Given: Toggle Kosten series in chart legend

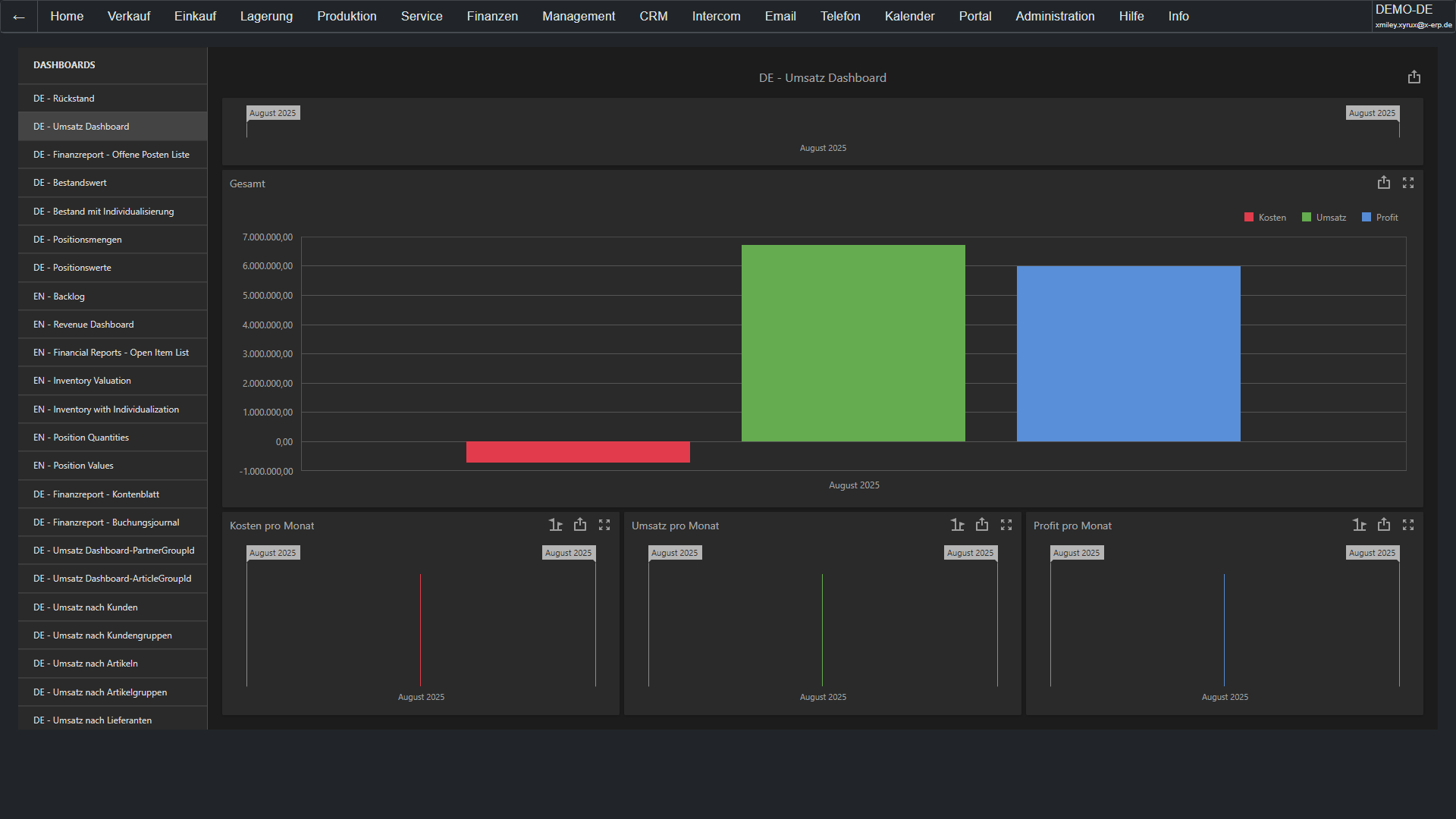Looking at the screenshot, I should [x=1265, y=218].
